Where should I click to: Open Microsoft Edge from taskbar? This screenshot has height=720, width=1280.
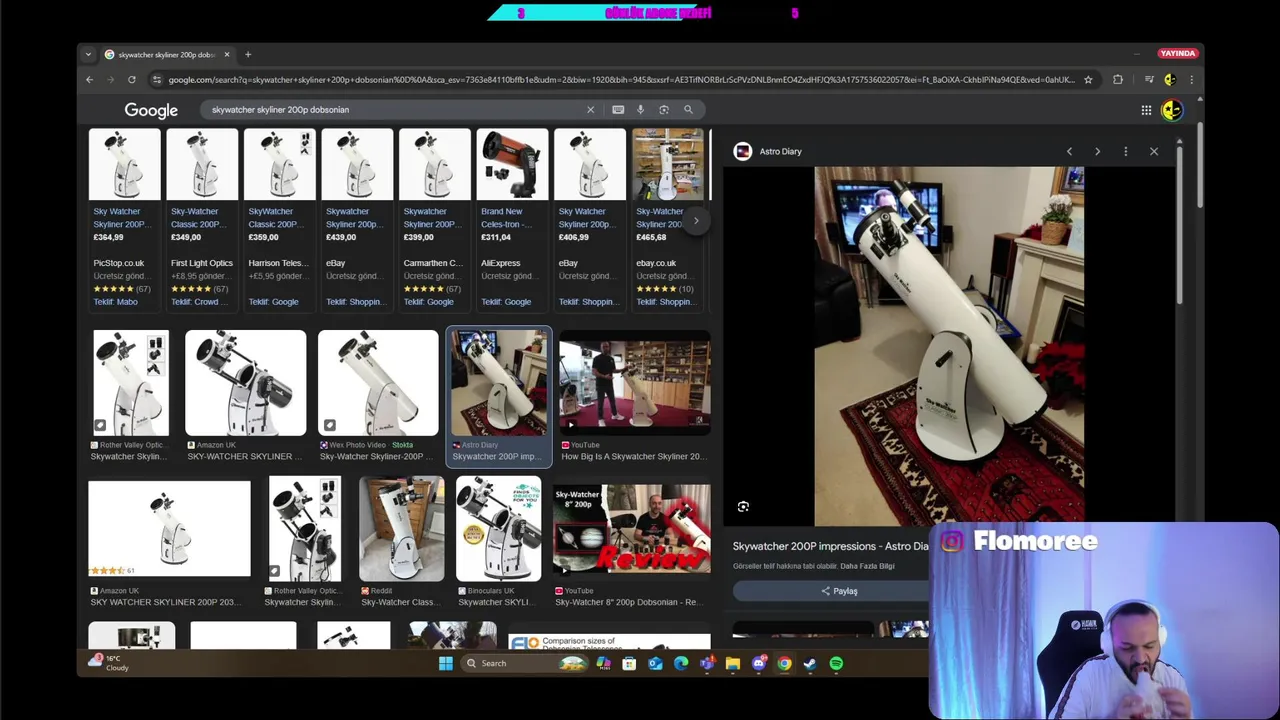click(x=681, y=663)
